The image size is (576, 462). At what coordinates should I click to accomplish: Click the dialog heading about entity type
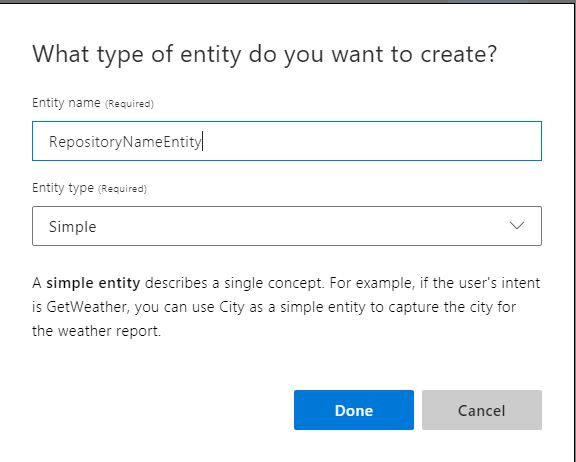pyautogui.click(x=264, y=54)
